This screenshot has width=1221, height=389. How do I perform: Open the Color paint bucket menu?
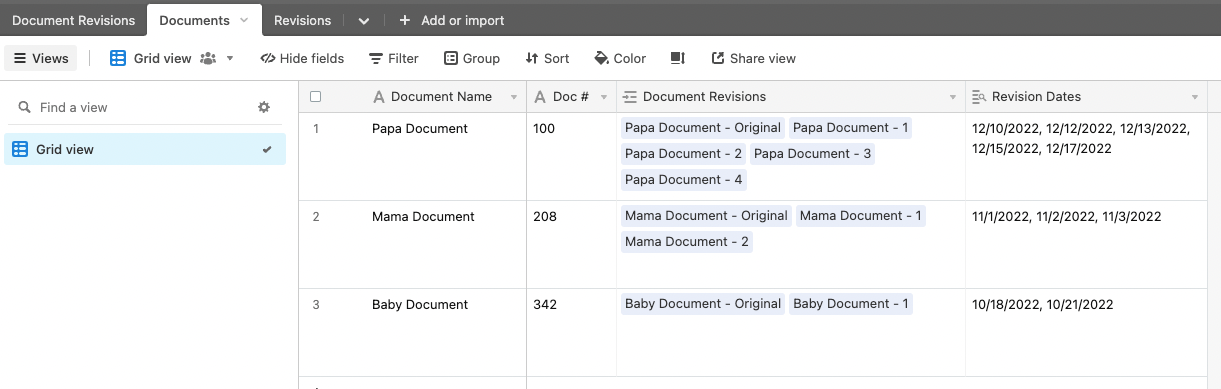point(620,58)
